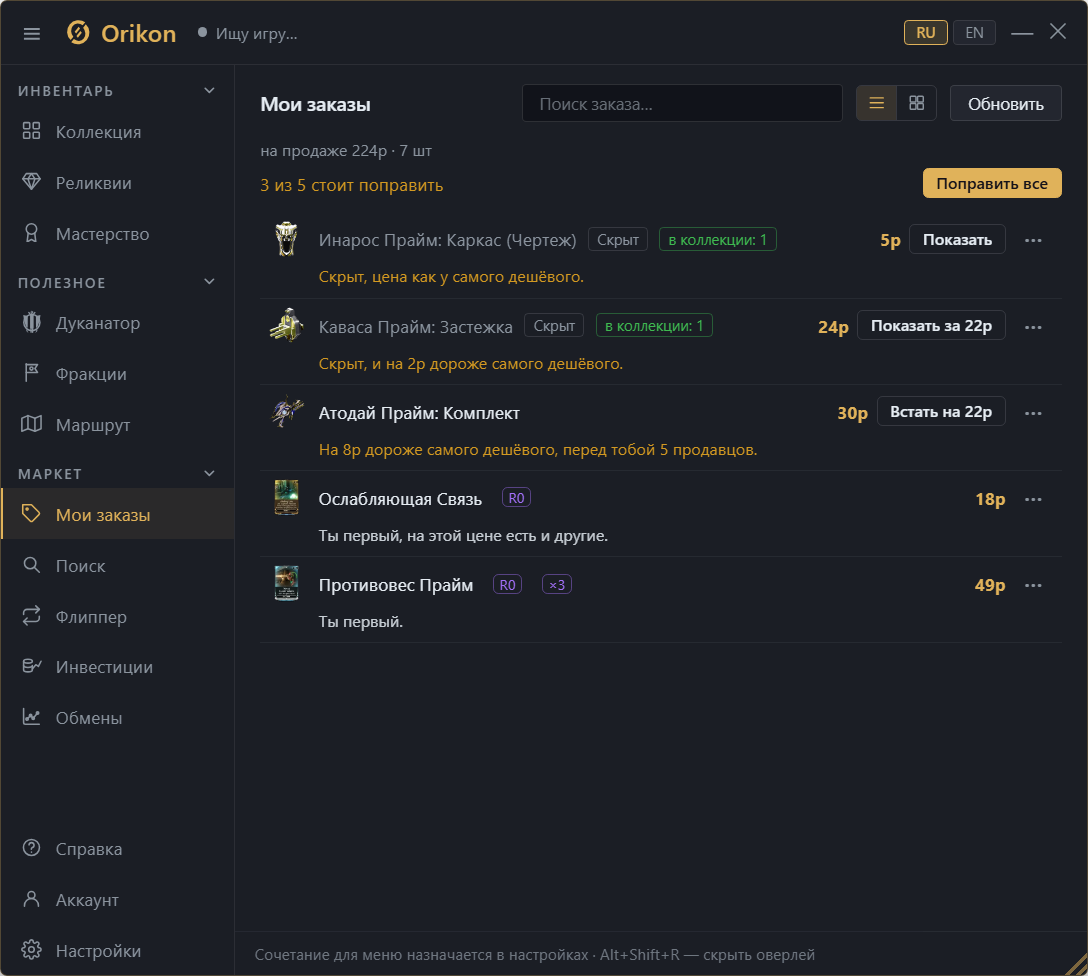Screen dimensions: 1088x976
Task: Click the Мастерство medal icon
Action: pos(31,233)
